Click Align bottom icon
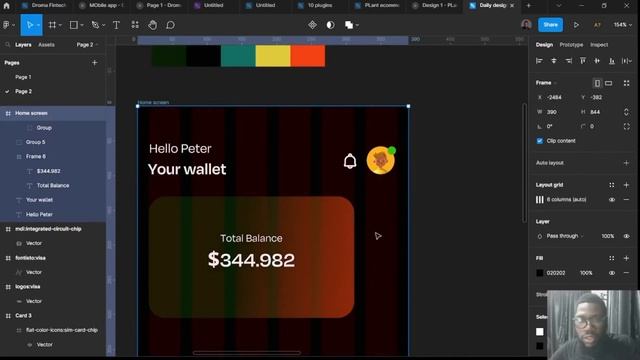 click(x=612, y=61)
